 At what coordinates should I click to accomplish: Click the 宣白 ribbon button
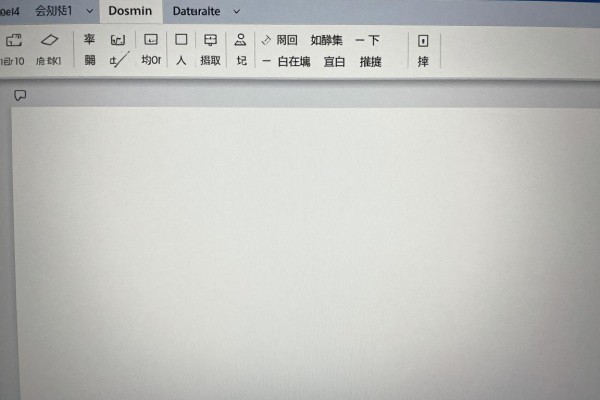tap(334, 61)
